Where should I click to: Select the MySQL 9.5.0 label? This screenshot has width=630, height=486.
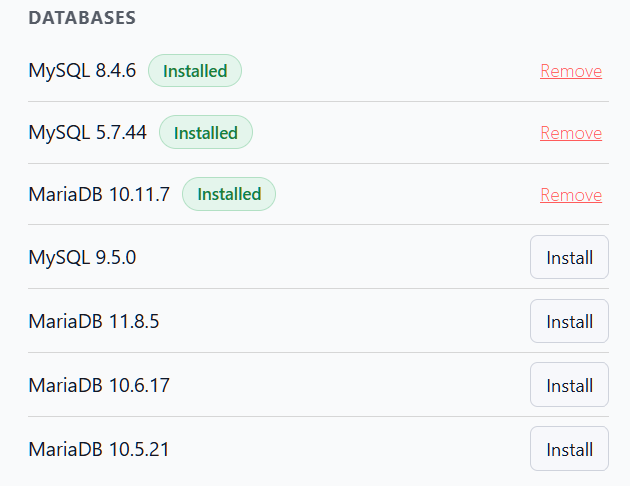[82, 257]
